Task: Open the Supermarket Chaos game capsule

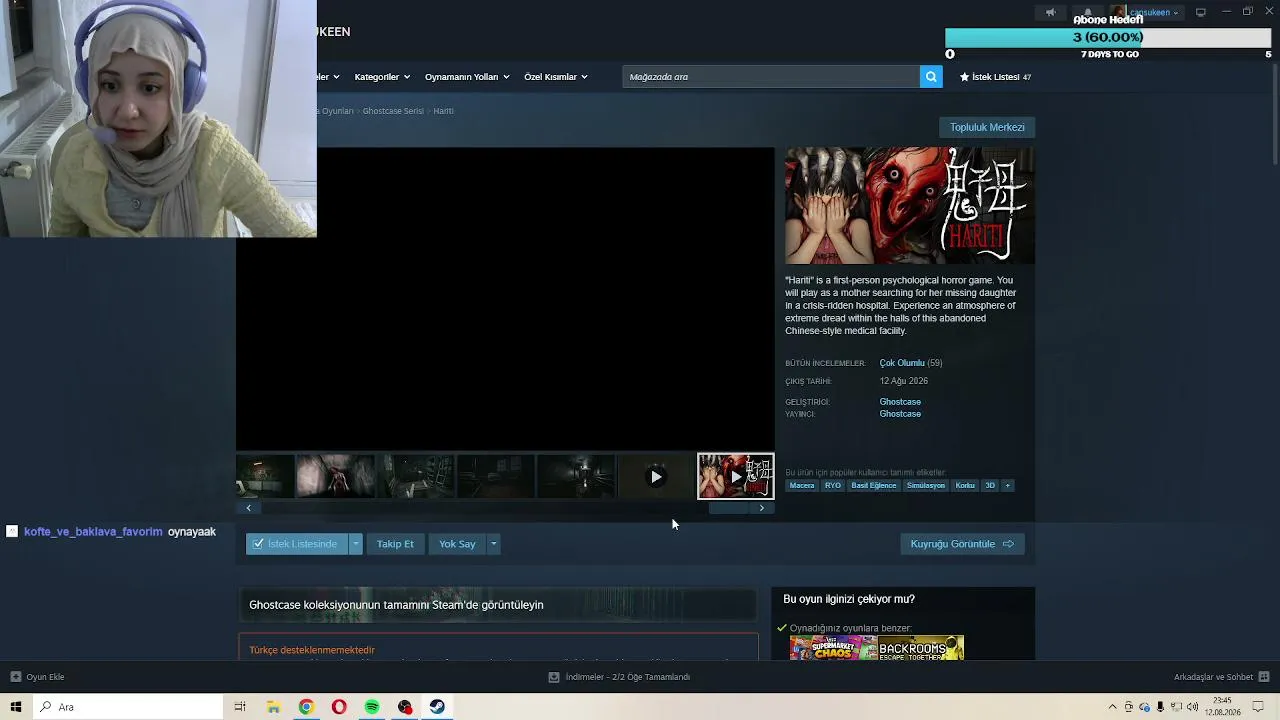Action: (833, 648)
